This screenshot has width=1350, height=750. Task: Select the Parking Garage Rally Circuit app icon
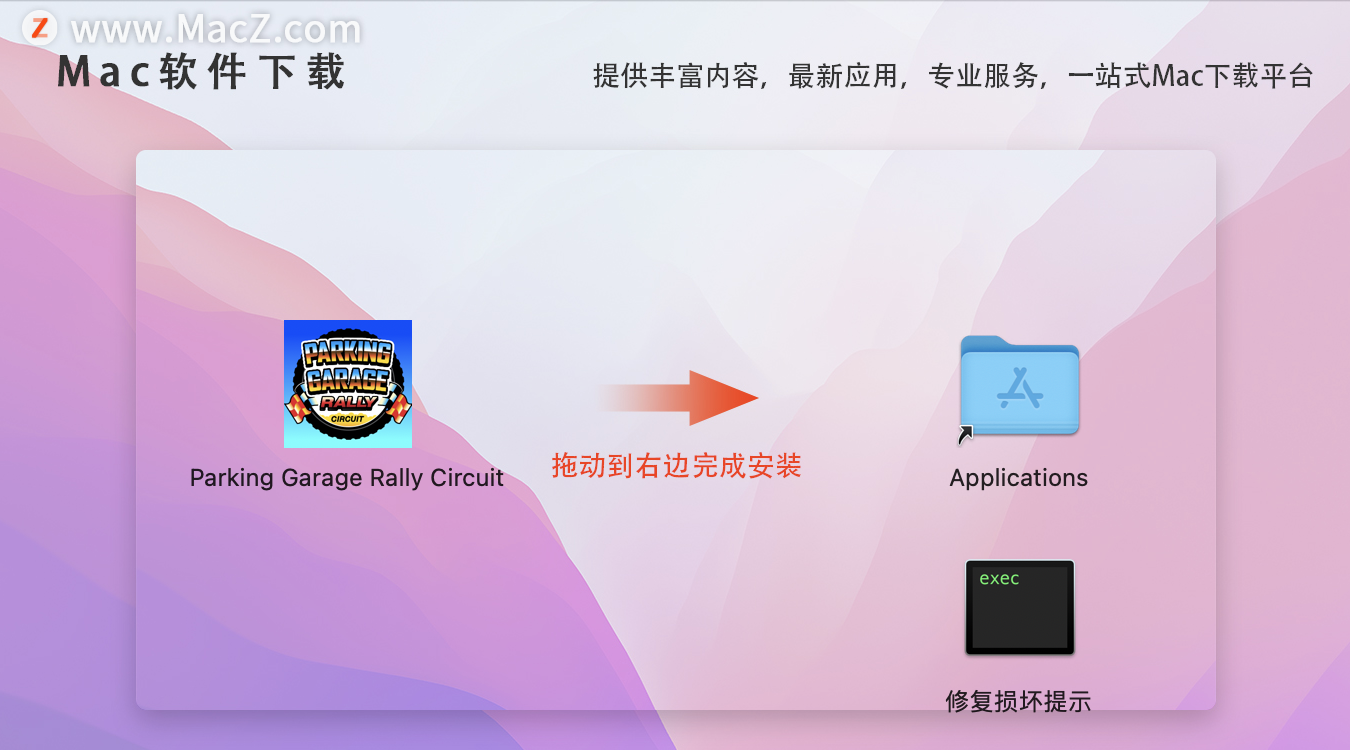click(x=347, y=383)
